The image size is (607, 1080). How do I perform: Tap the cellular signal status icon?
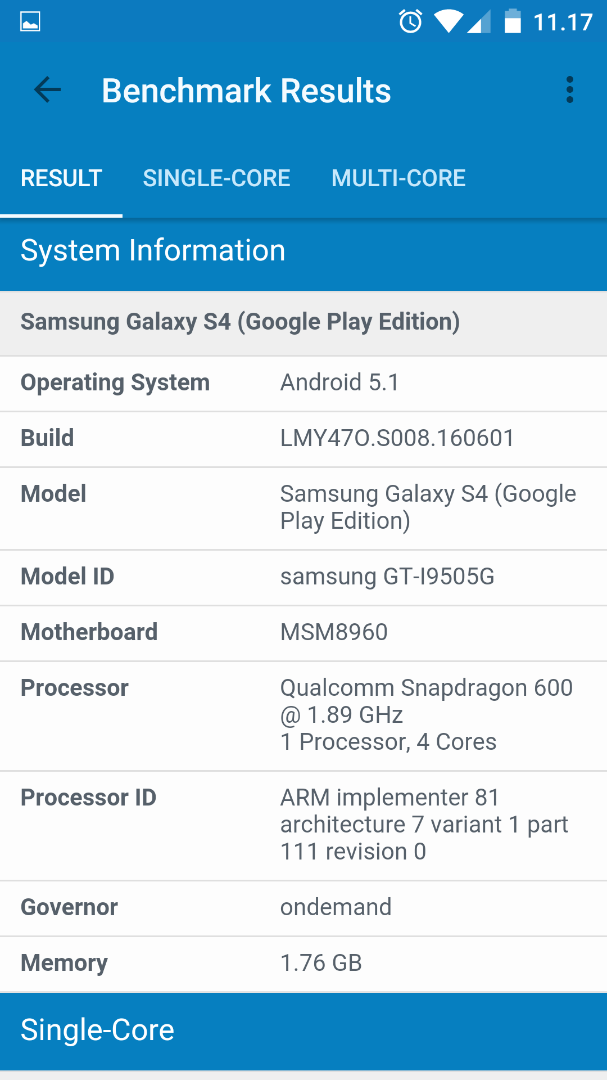[478, 22]
